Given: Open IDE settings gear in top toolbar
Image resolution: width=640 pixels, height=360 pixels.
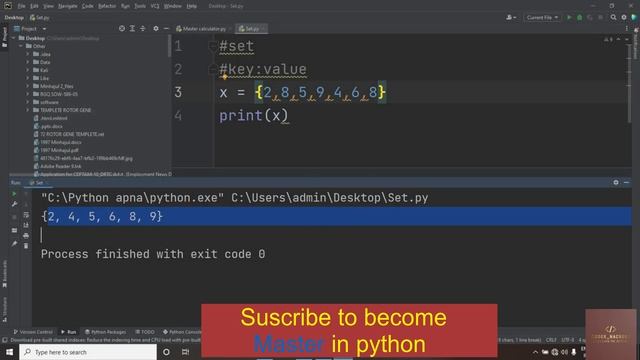Looking at the screenshot, I should click(x=624, y=18).
